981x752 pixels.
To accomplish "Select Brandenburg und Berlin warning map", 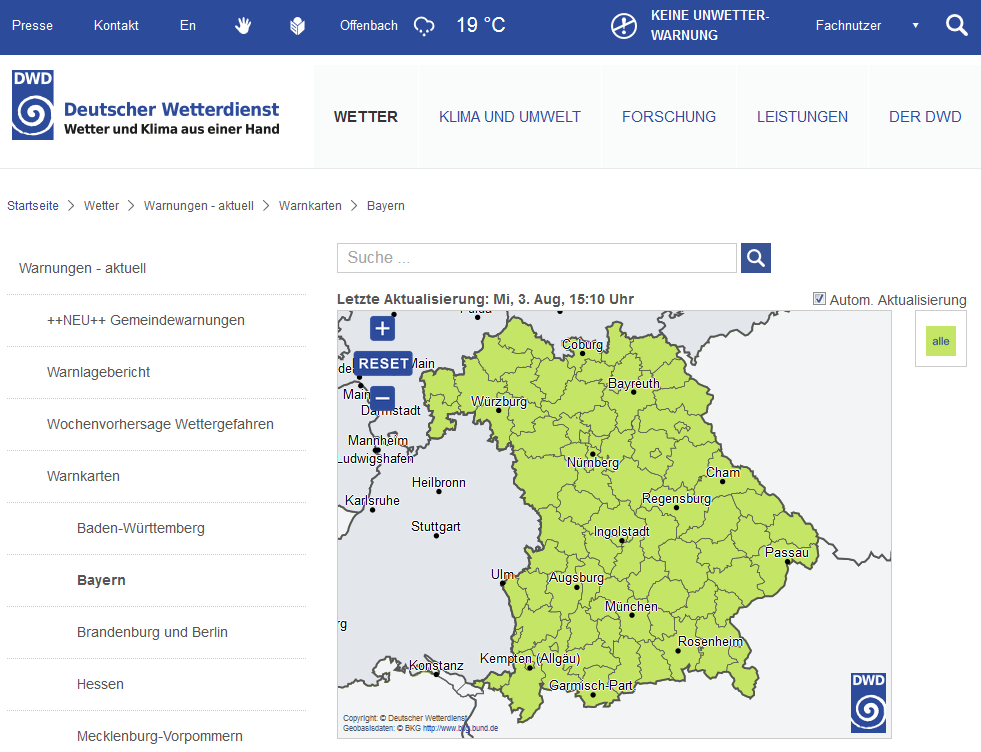I will pos(152,632).
